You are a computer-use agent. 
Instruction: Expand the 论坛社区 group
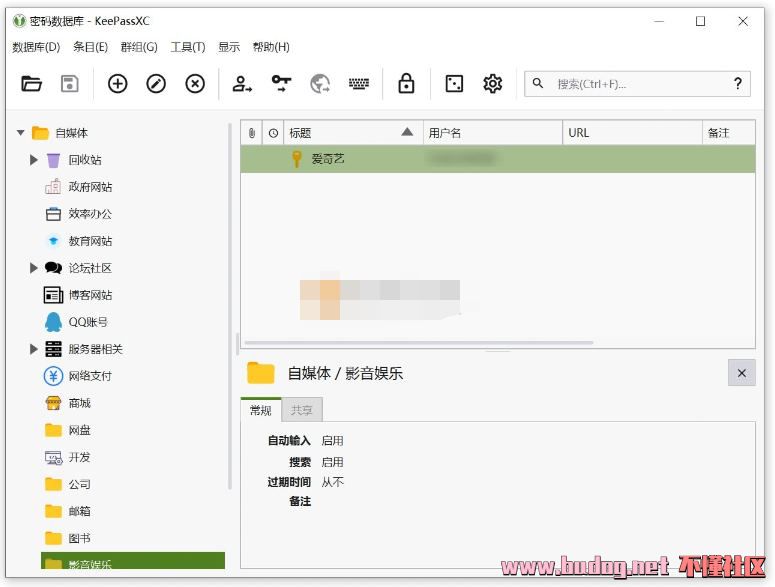click(34, 268)
